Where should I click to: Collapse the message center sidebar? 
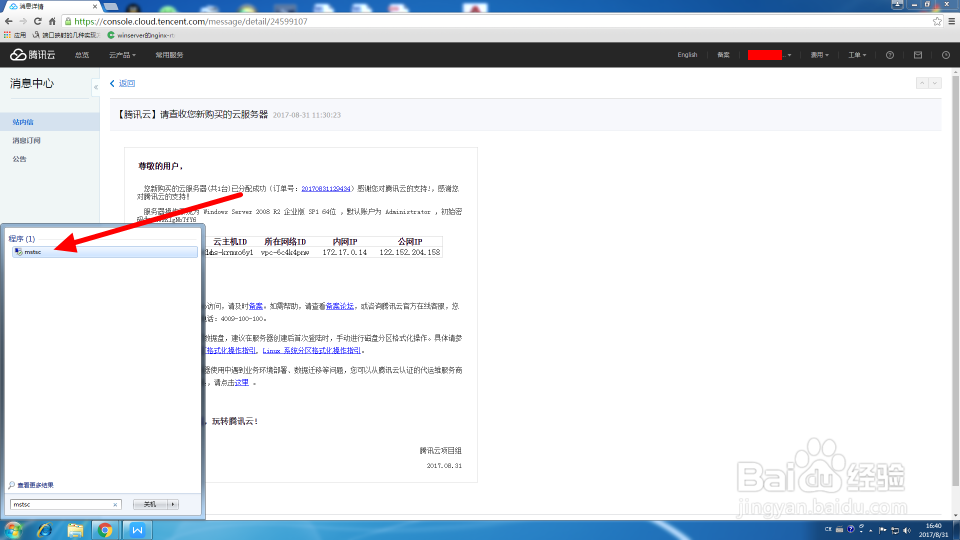96,87
